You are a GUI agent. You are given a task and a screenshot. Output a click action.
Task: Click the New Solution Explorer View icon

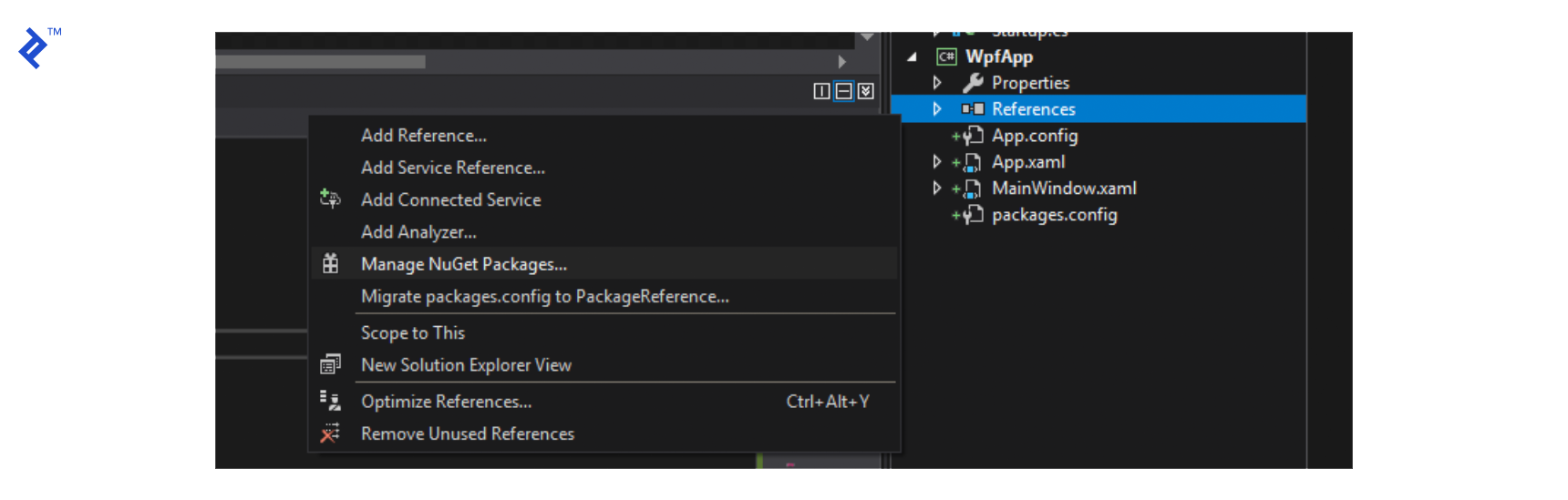click(x=330, y=364)
